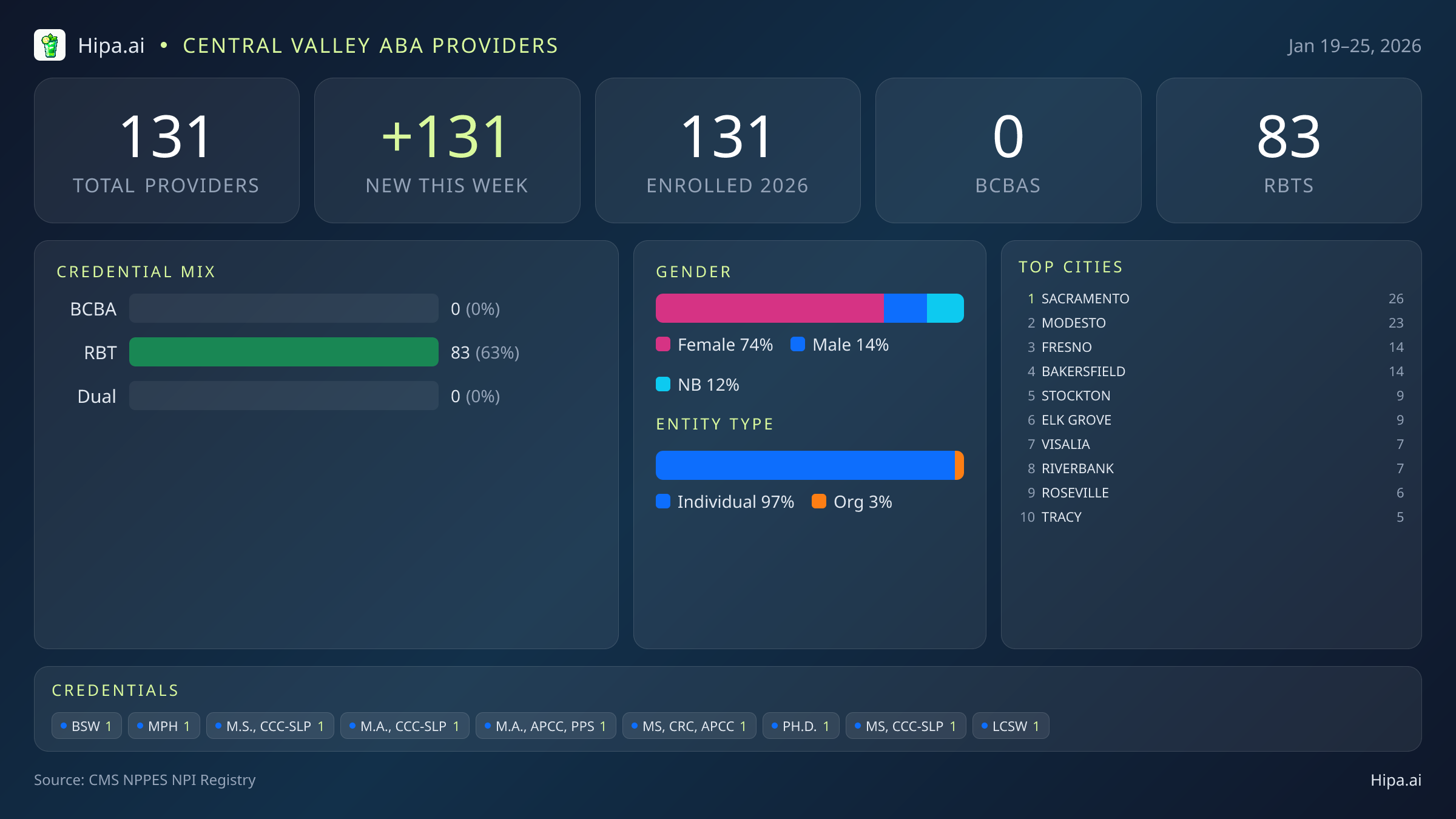1456x819 pixels.
Task: Select the LCSW credential chip
Action: 1011,726
